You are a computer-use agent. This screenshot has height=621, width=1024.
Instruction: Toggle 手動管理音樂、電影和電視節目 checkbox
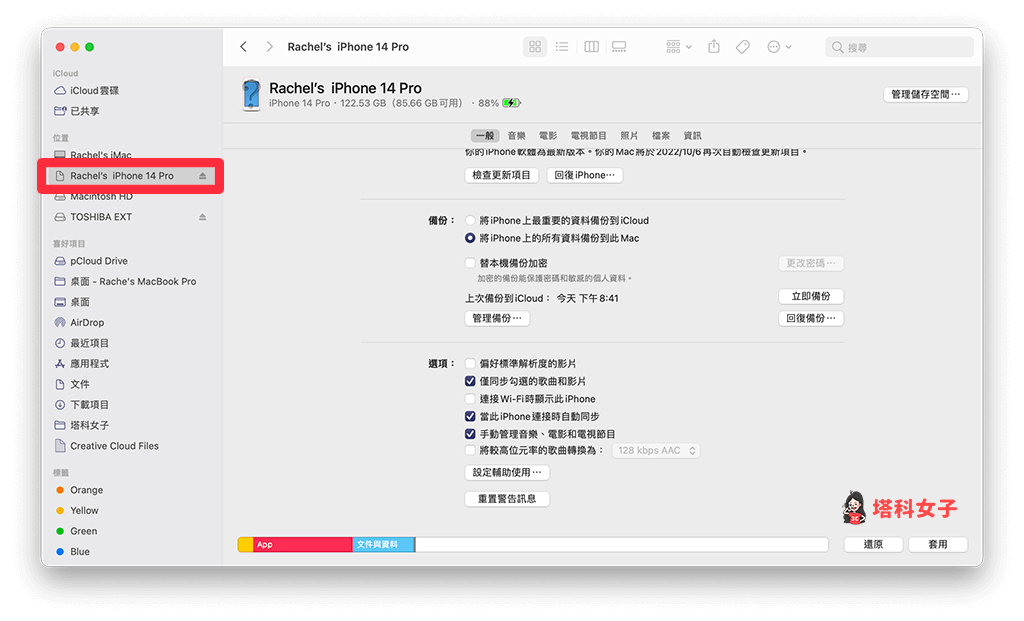coord(470,434)
